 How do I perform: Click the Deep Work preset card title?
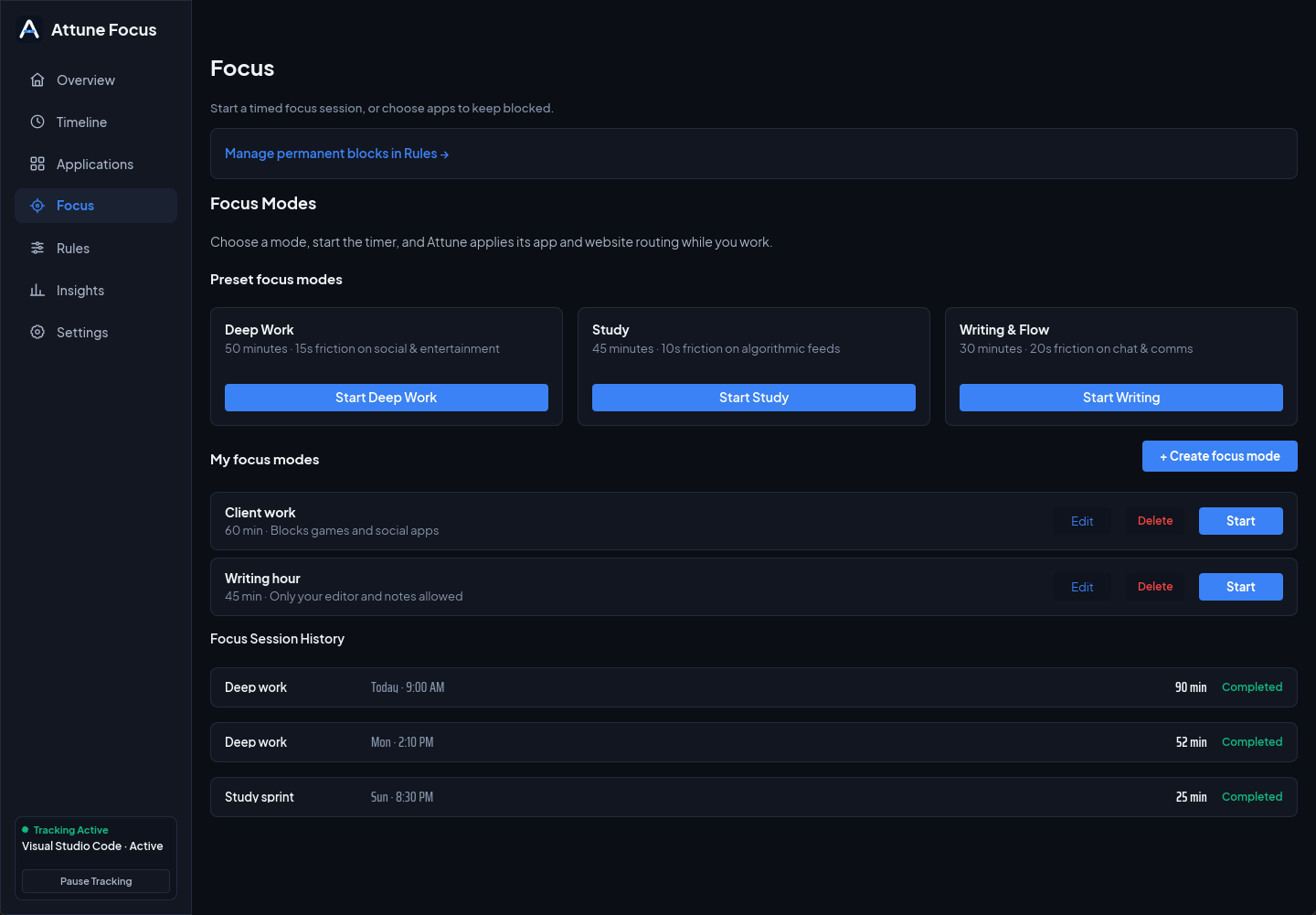click(x=260, y=330)
